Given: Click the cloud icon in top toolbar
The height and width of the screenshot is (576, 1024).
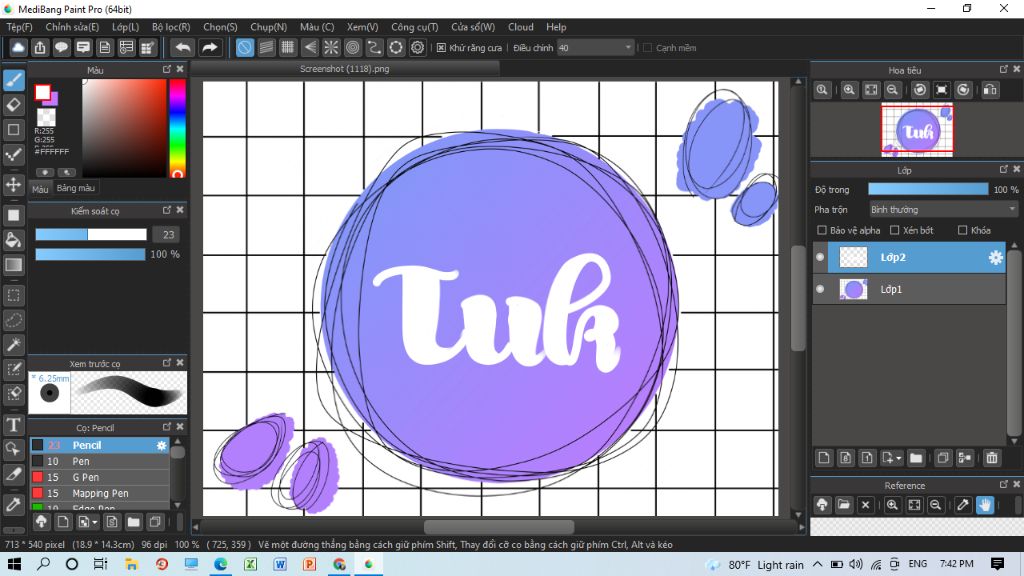Looking at the screenshot, I should 18,48.
